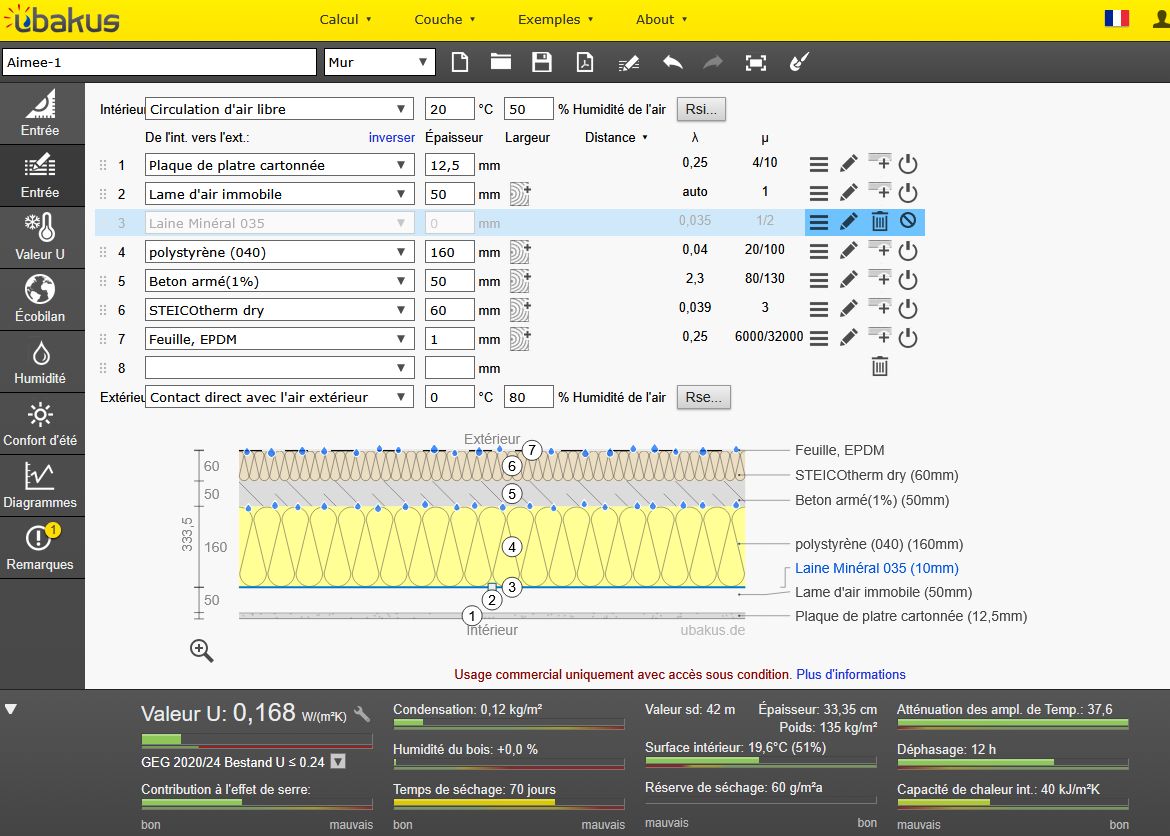Click the new document icon in toolbar
Screen dimensions: 1170x836
point(459,62)
